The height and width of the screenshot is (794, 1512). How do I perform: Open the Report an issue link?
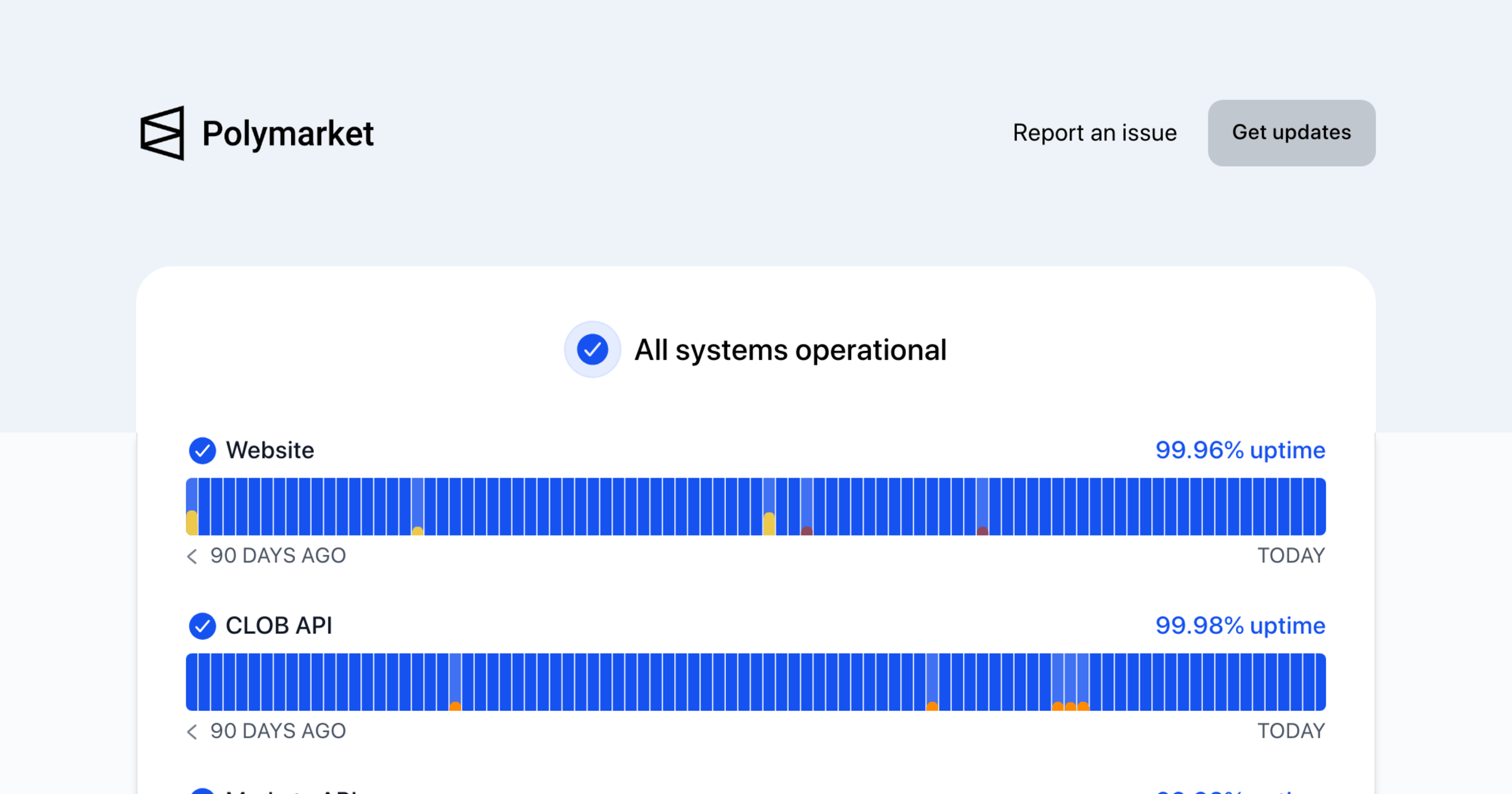click(x=1094, y=133)
